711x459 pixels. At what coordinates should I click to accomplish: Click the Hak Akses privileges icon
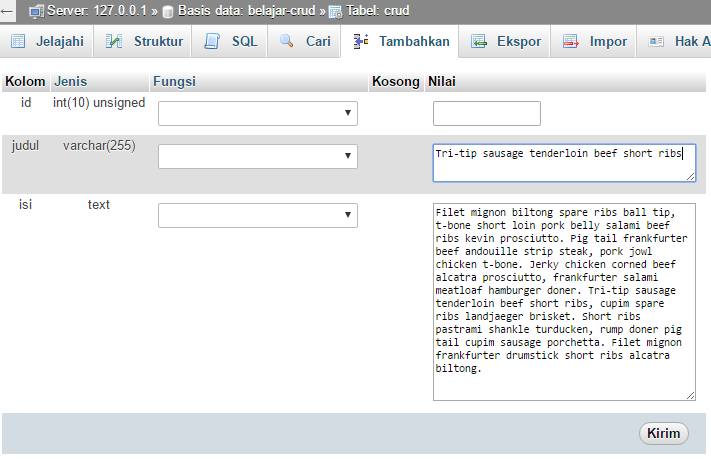[657, 42]
